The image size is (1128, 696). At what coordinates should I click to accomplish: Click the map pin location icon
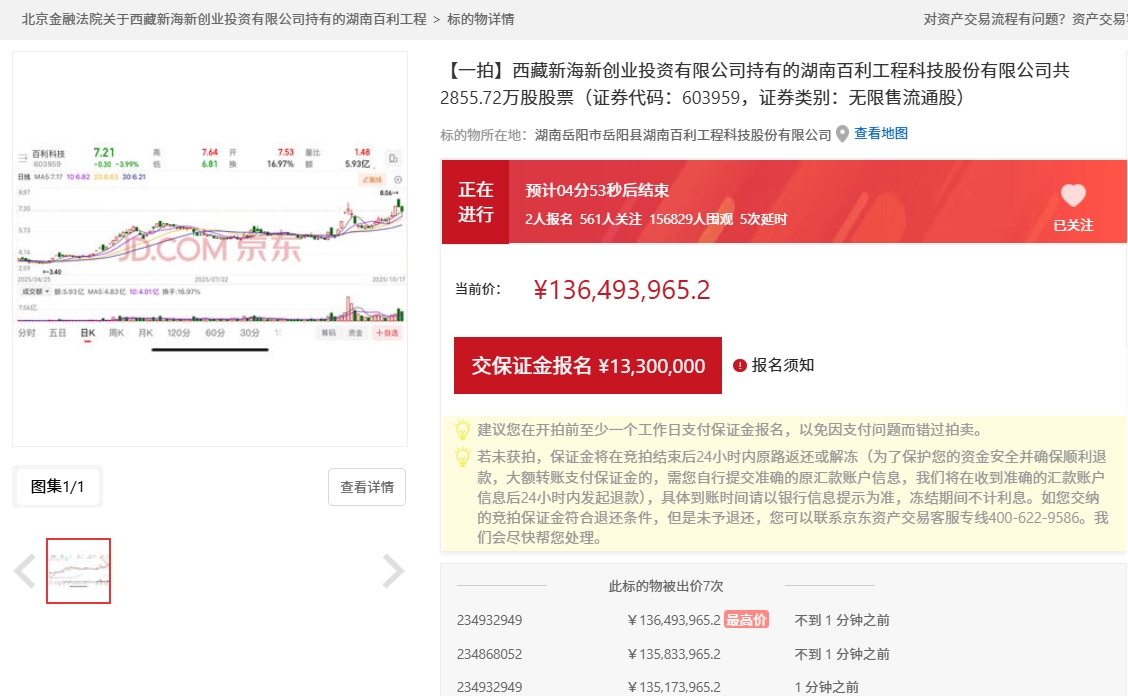pyautogui.click(x=842, y=135)
